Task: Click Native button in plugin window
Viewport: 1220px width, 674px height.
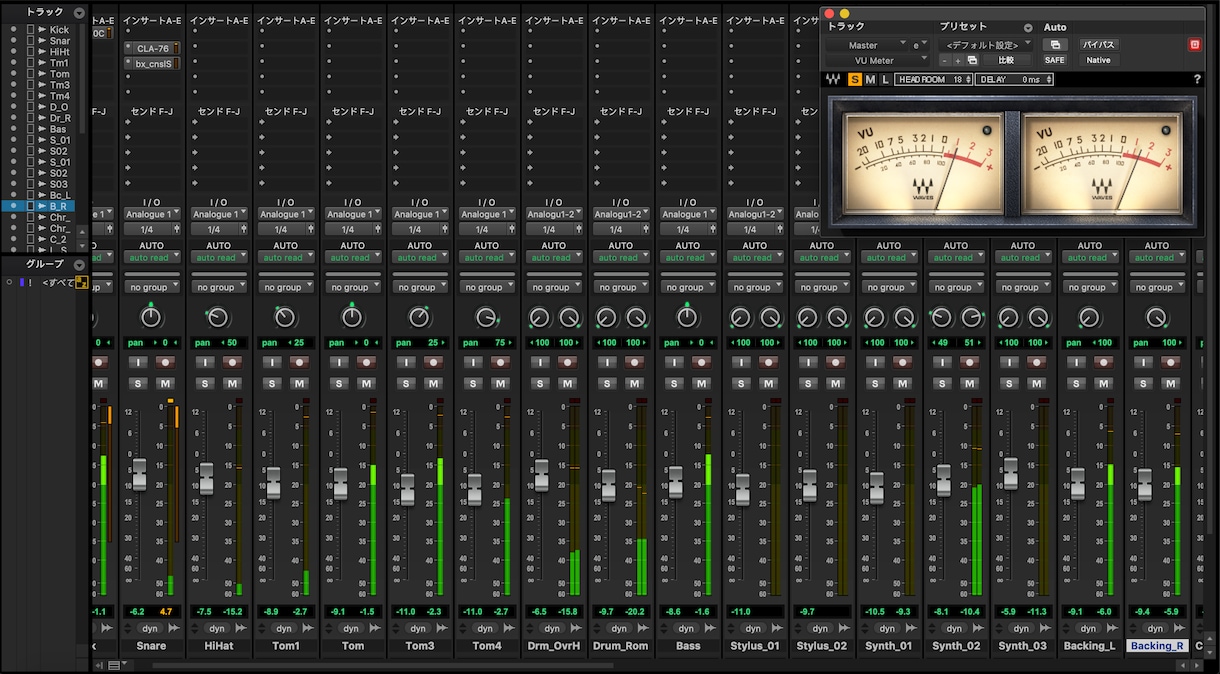Action: point(1098,60)
